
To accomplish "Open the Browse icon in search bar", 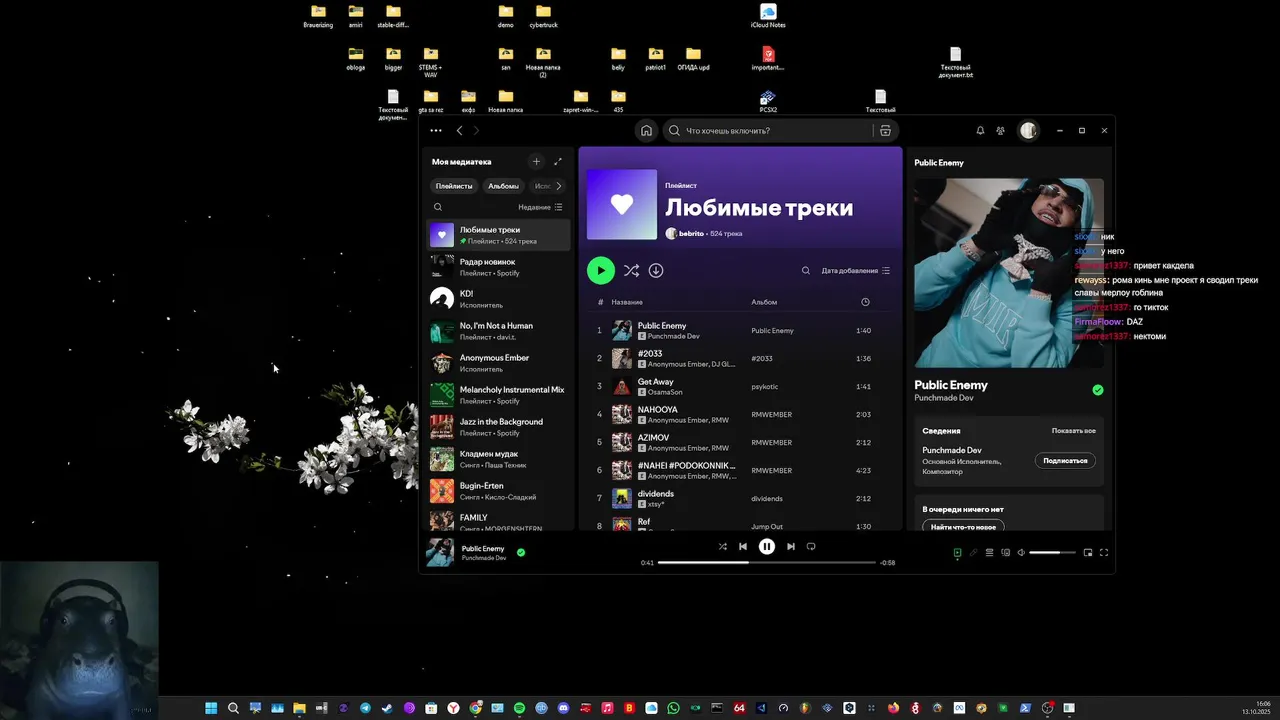I will (x=885, y=130).
